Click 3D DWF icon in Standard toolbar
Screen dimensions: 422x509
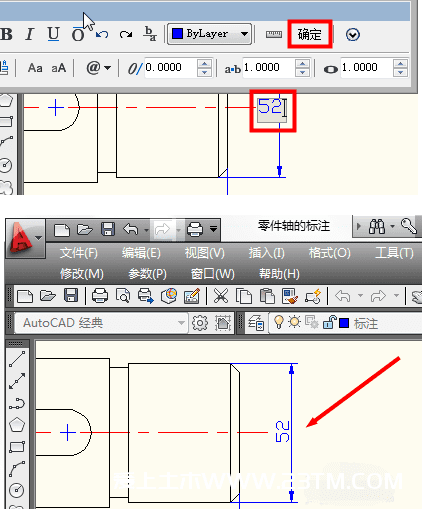[169, 296]
